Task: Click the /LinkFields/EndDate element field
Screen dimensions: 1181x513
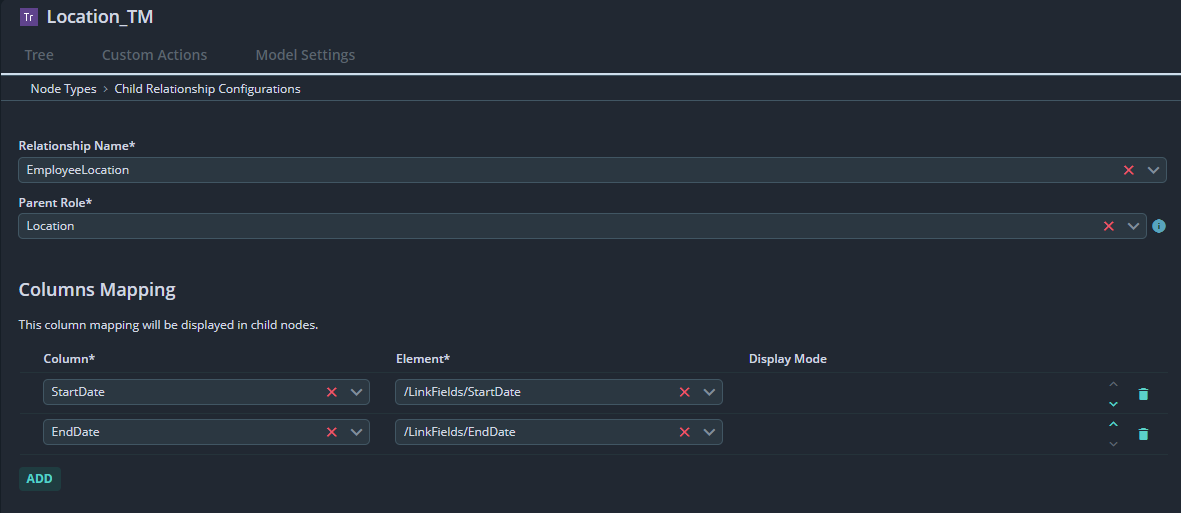Action: click(x=559, y=432)
